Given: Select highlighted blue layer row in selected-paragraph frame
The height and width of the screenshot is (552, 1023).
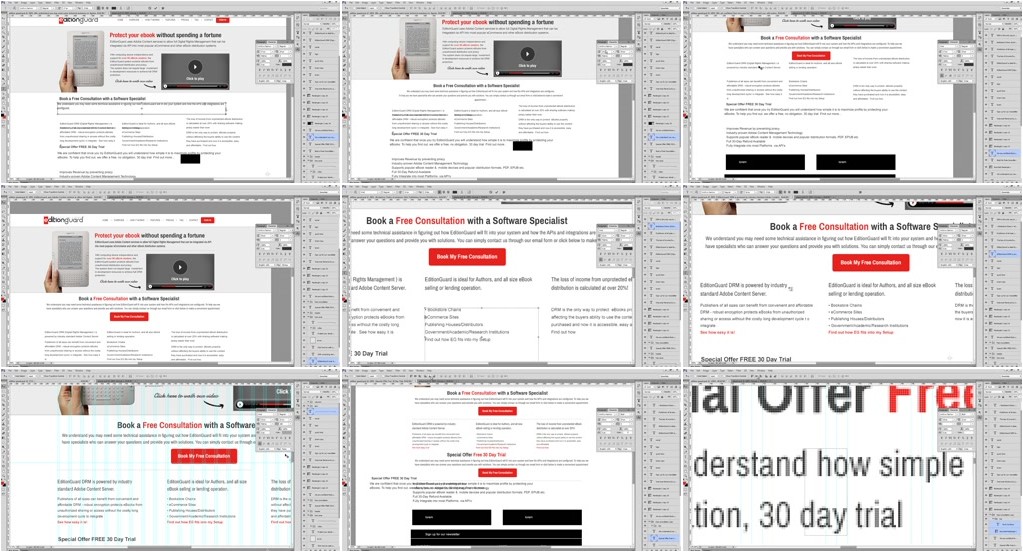Looking at the screenshot, I should (x=322, y=138).
